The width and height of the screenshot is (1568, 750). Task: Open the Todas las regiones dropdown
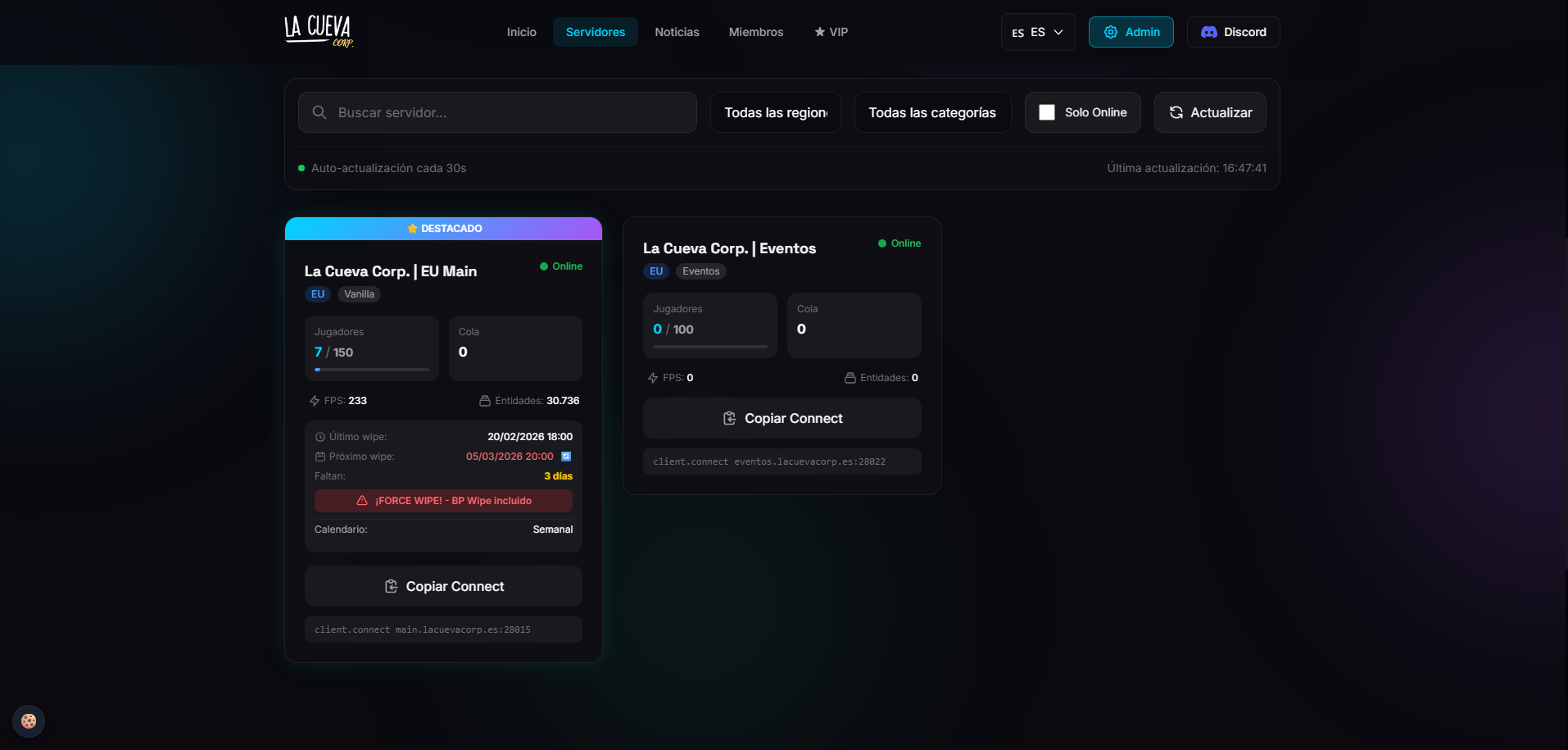point(776,112)
